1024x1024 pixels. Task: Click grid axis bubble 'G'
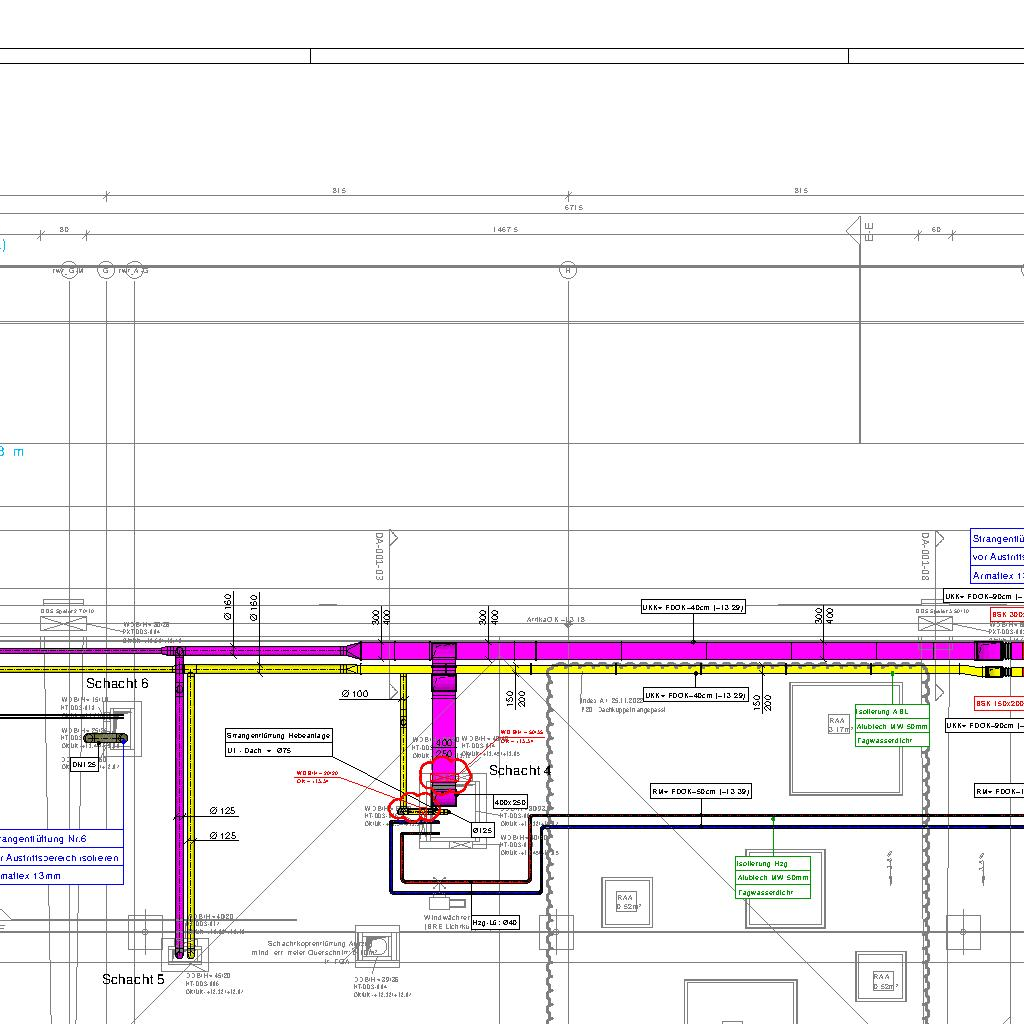106,270
